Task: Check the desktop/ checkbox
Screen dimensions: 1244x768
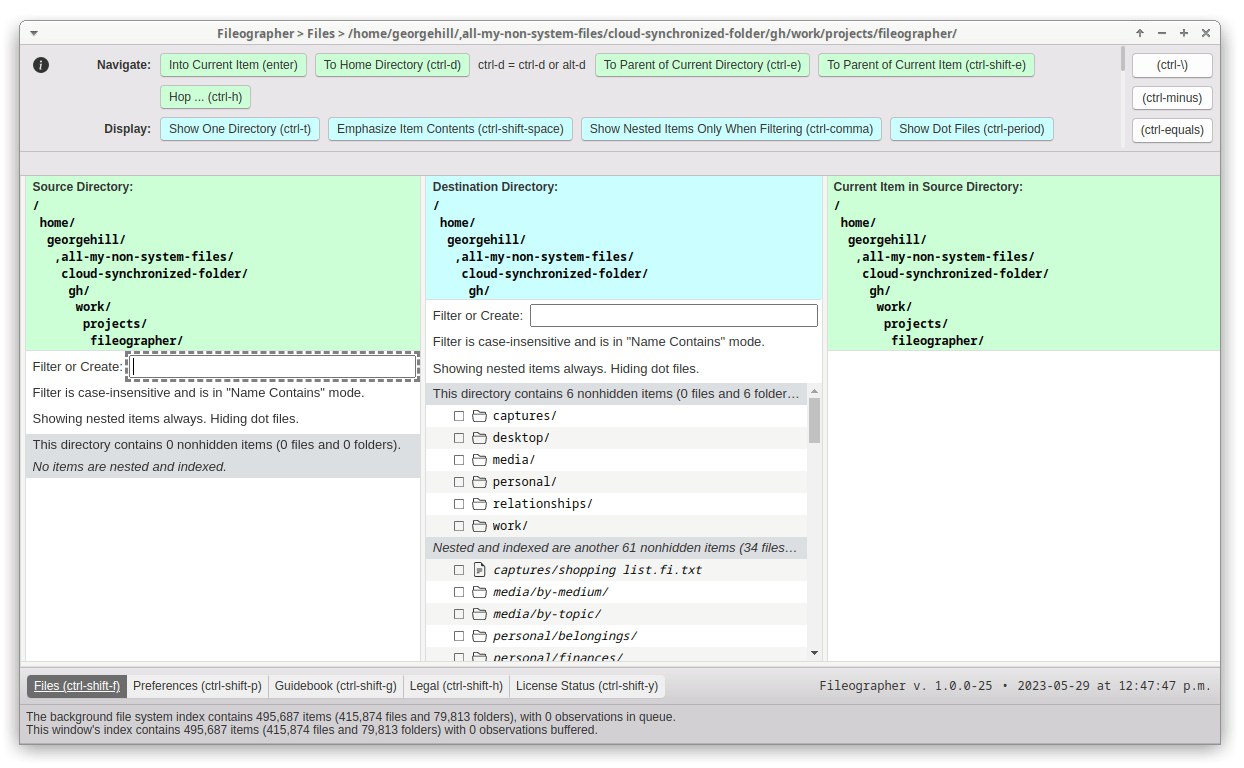Action: (x=459, y=438)
